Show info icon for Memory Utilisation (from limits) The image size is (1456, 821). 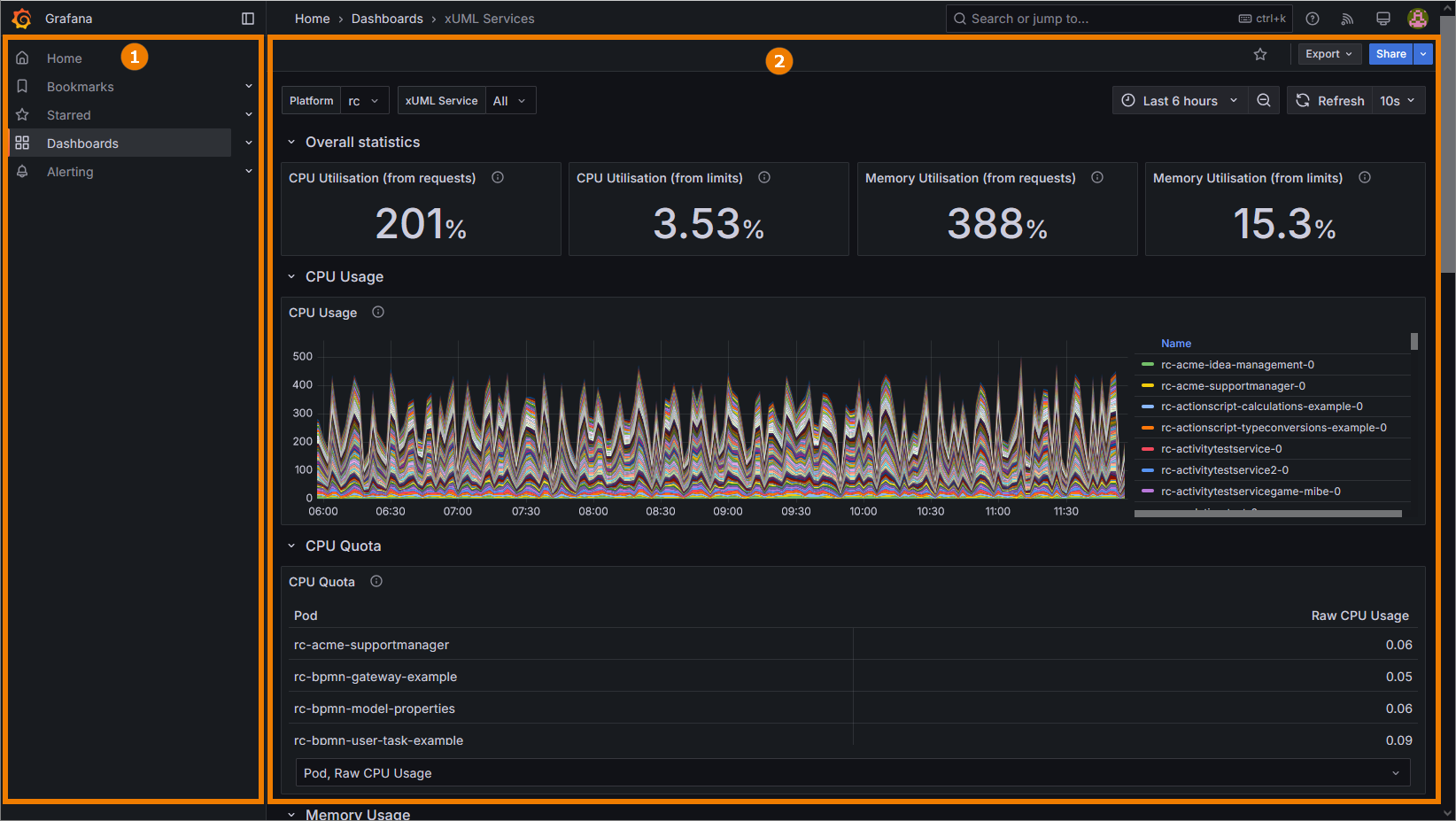pyautogui.click(x=1365, y=177)
